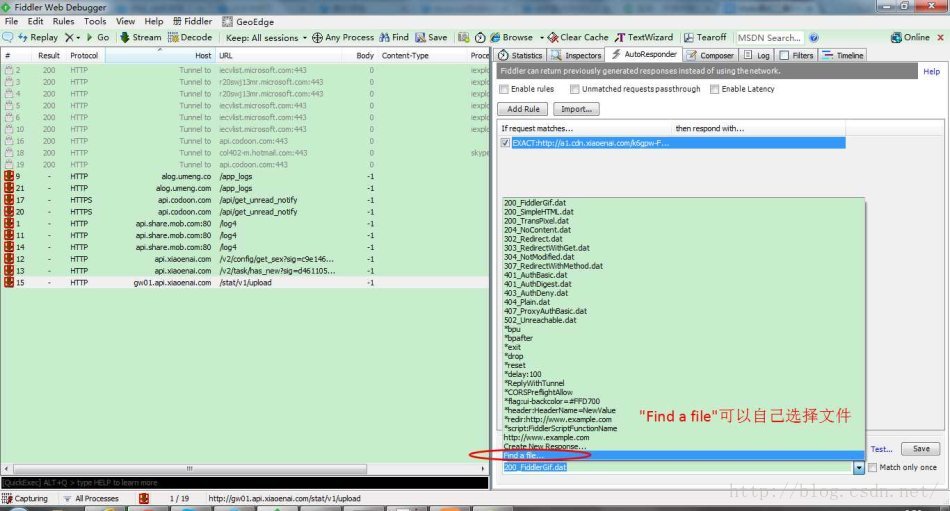The height and width of the screenshot is (511, 950).
Task: Toggle Stream mode in toolbar
Action: pos(141,37)
